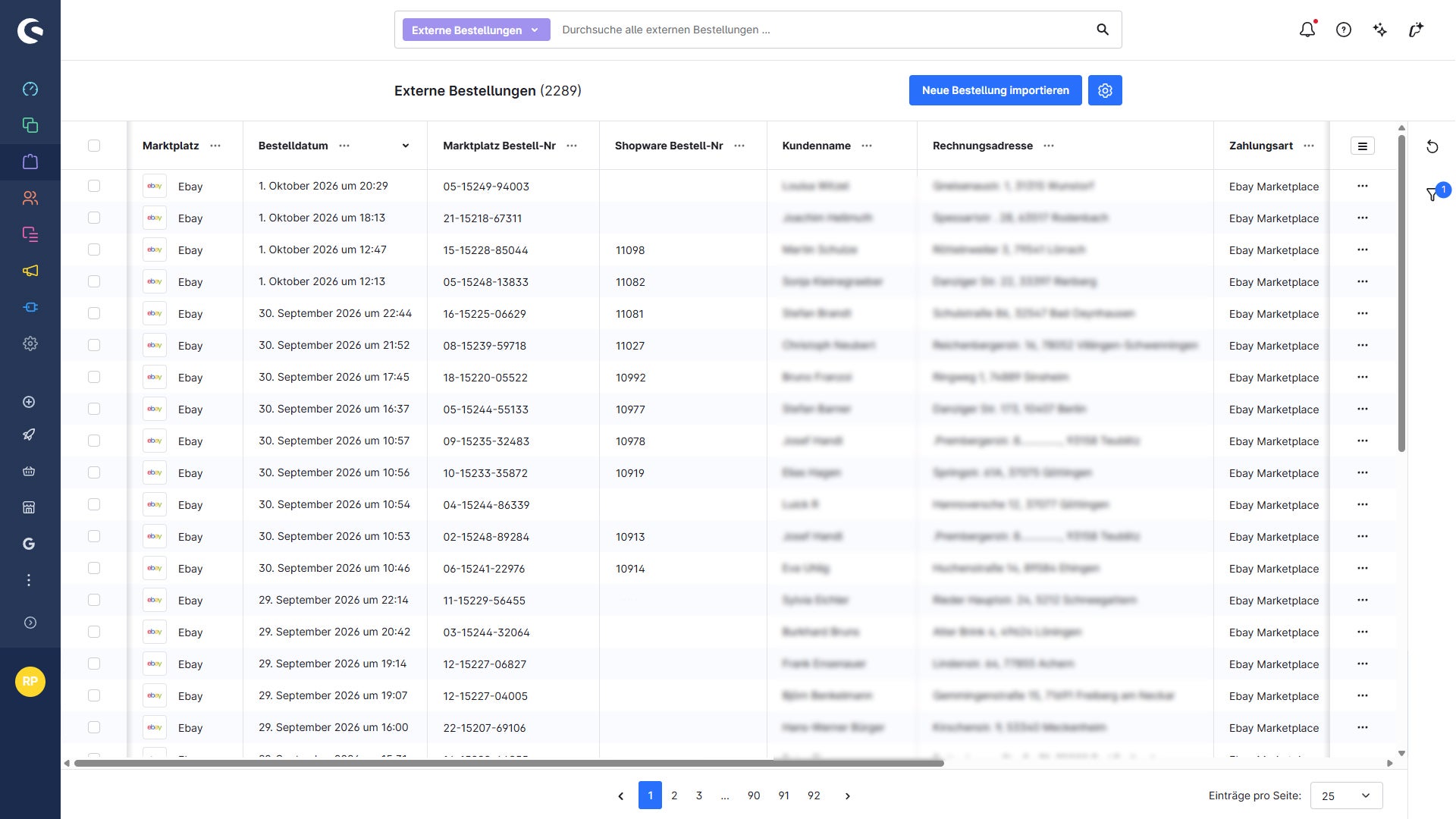This screenshot has width=1456, height=819.
Task: Click the search magnifier icon
Action: [x=1103, y=30]
